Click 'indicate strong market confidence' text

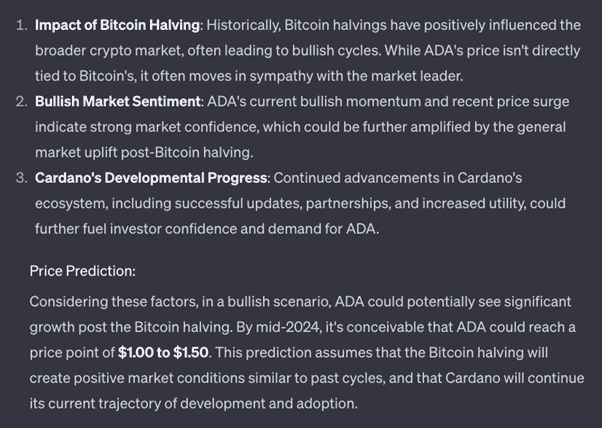146,127
